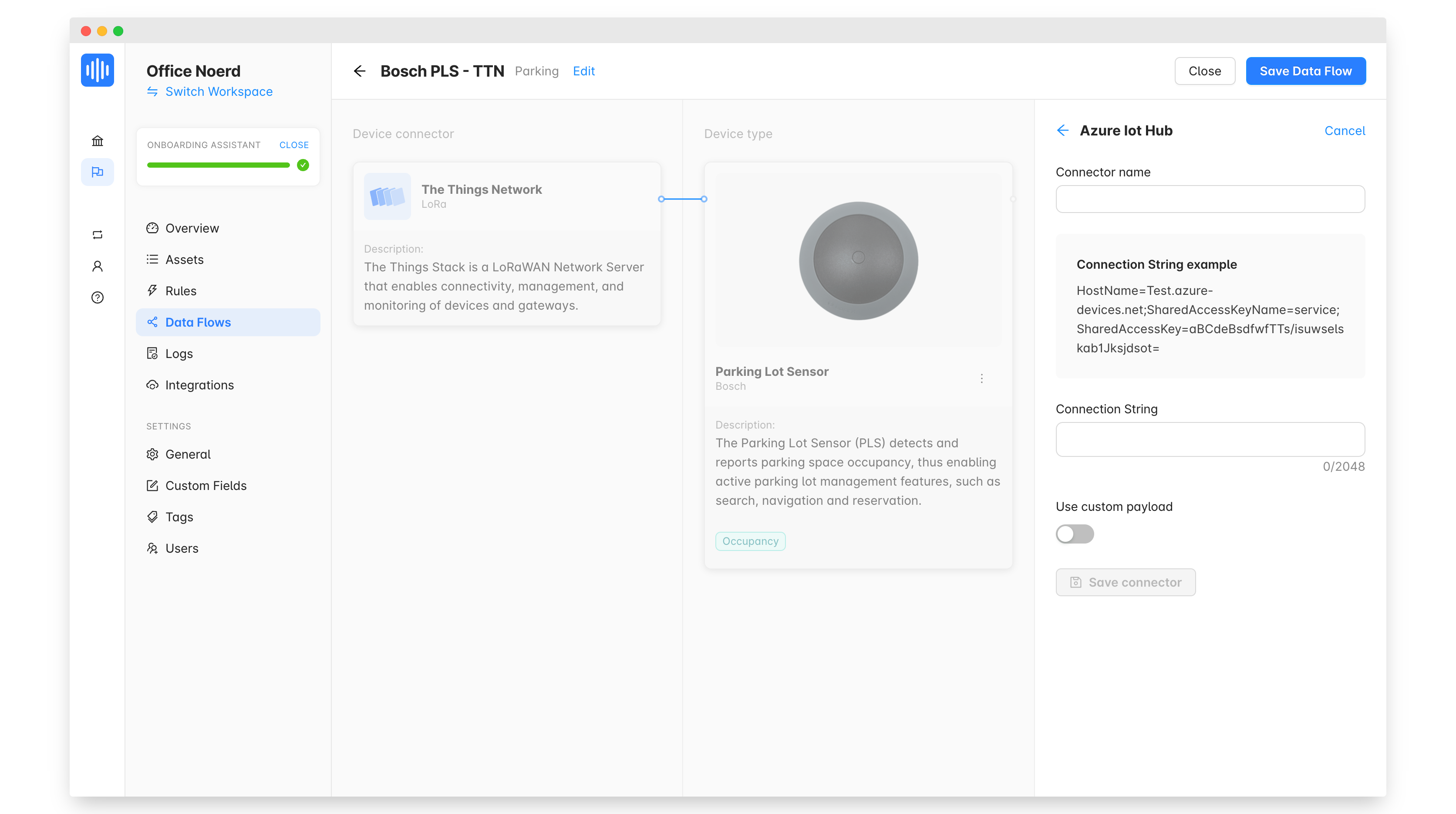Click The Things Network card title
Image resolution: width=1456 pixels, height=814 pixels.
click(x=482, y=189)
